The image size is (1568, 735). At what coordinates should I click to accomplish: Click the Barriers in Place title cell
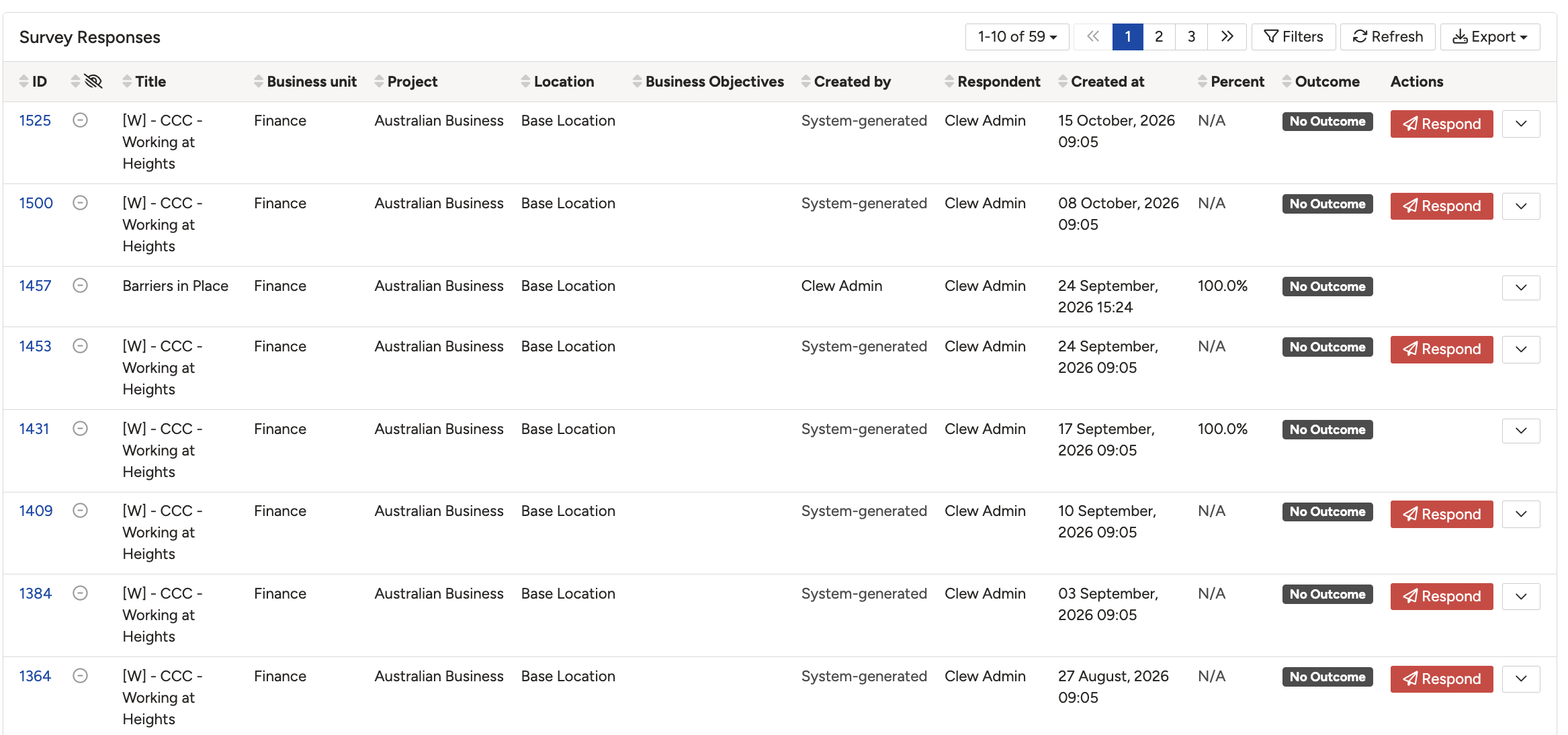point(175,286)
